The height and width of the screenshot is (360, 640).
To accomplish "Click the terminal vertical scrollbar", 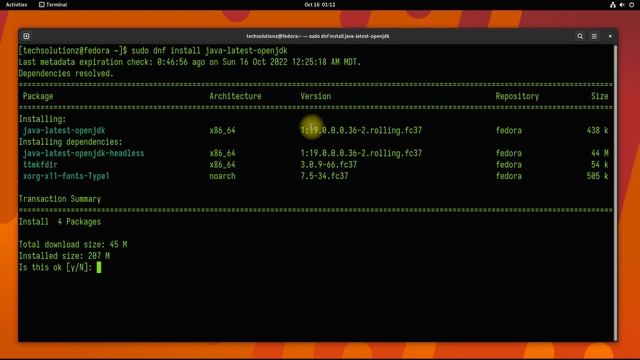I will [x=615, y=192].
